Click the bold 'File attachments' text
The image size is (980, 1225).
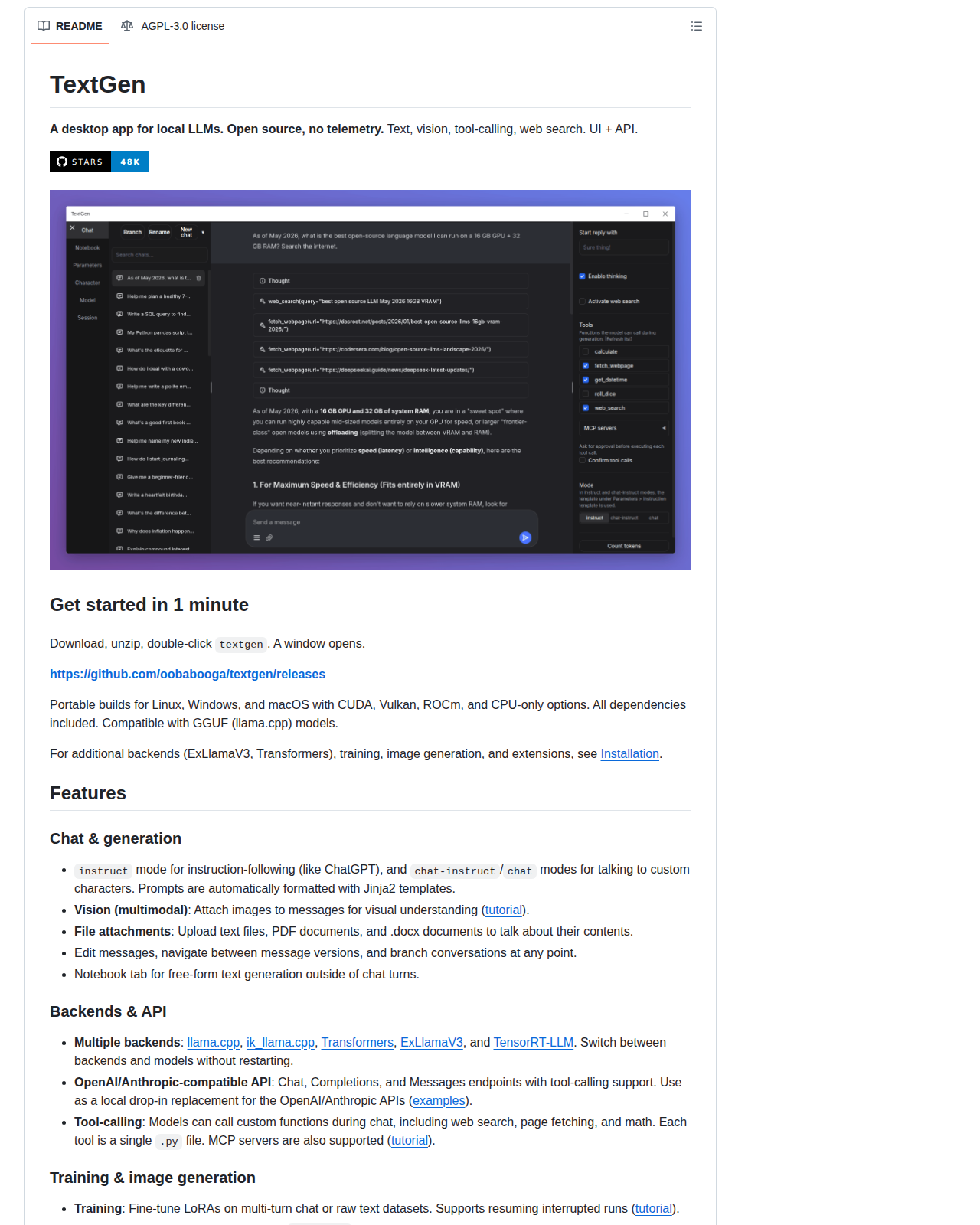click(122, 931)
